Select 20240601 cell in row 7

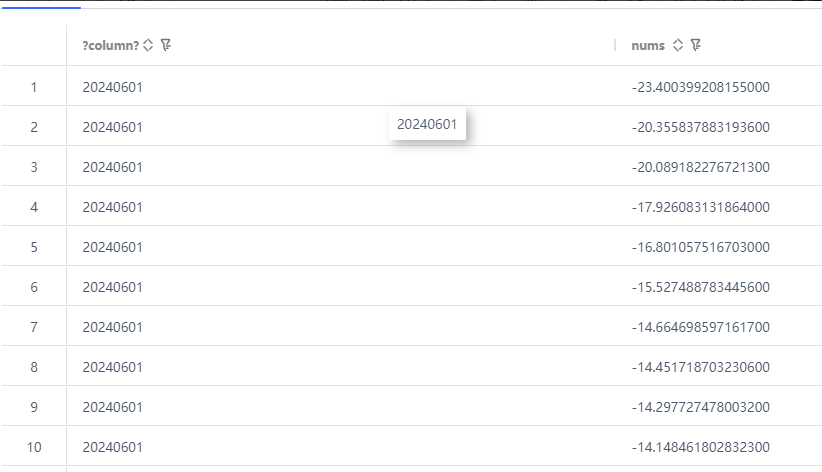click(112, 327)
